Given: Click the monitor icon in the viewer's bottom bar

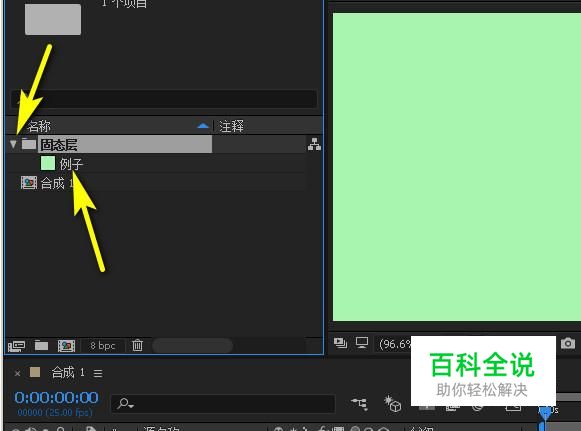Looking at the screenshot, I should (x=362, y=343).
